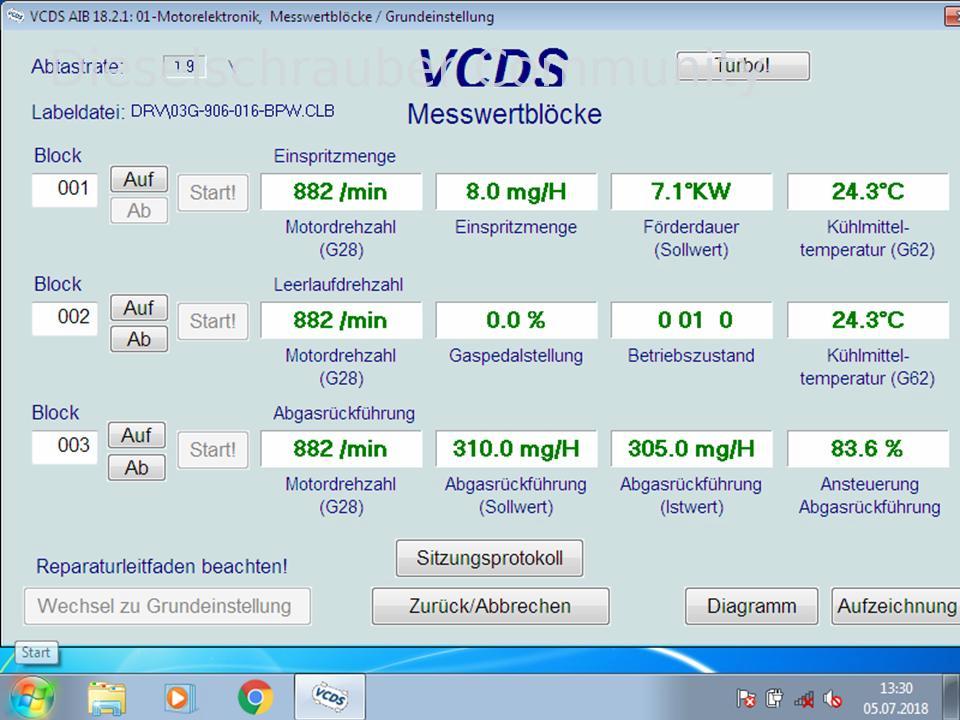Viewport: 960px width, 720px height.
Task: Select the 7.1°KW Förderdauer value
Action: [x=691, y=192]
